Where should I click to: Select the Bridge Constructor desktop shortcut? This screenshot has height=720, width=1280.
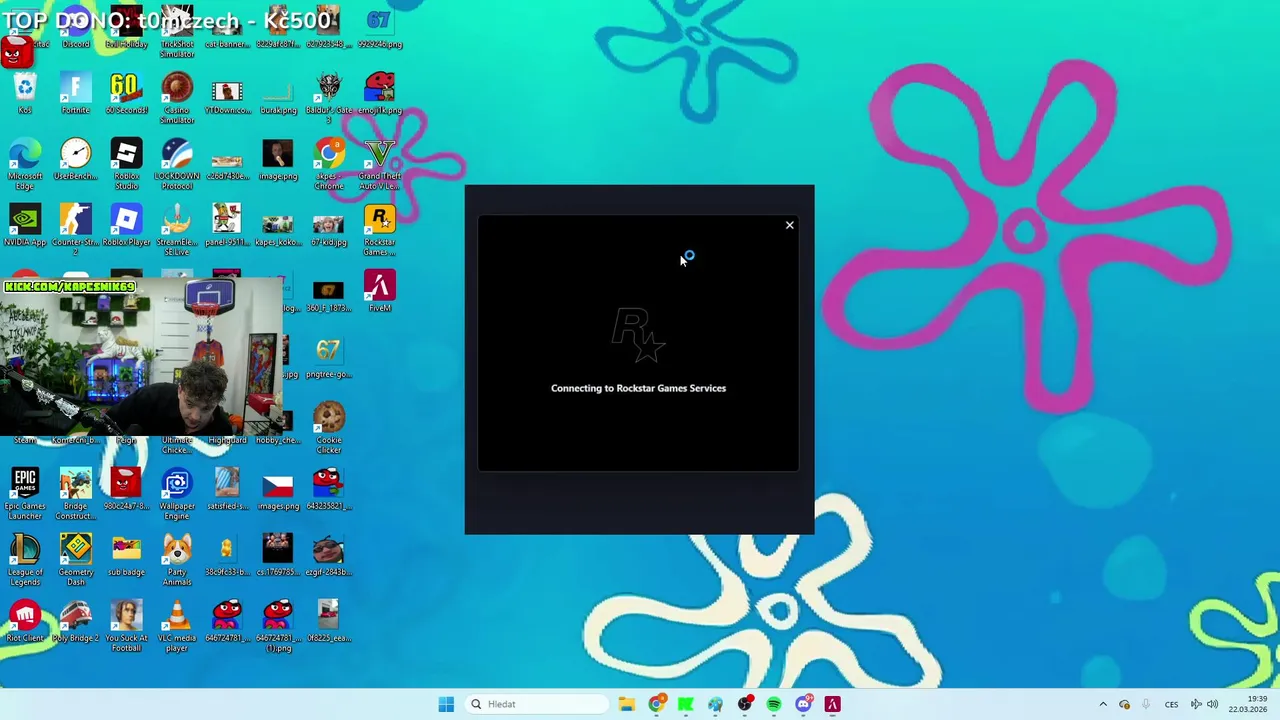[75, 494]
